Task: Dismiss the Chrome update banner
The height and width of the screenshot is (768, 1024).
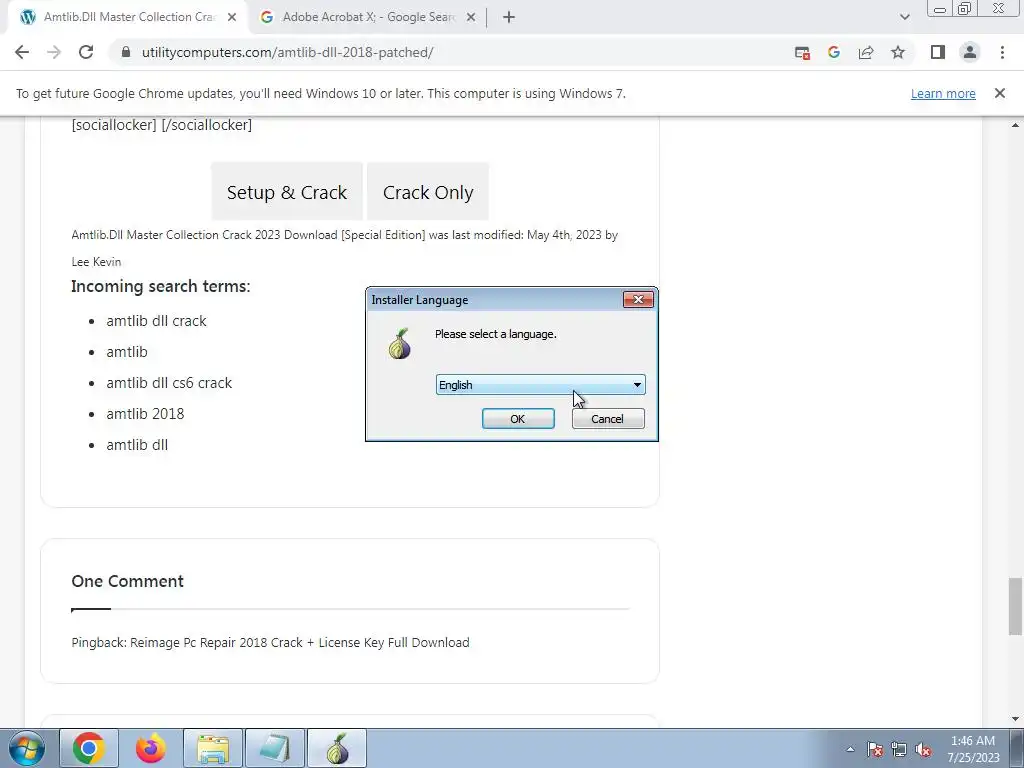Action: (x=1000, y=93)
